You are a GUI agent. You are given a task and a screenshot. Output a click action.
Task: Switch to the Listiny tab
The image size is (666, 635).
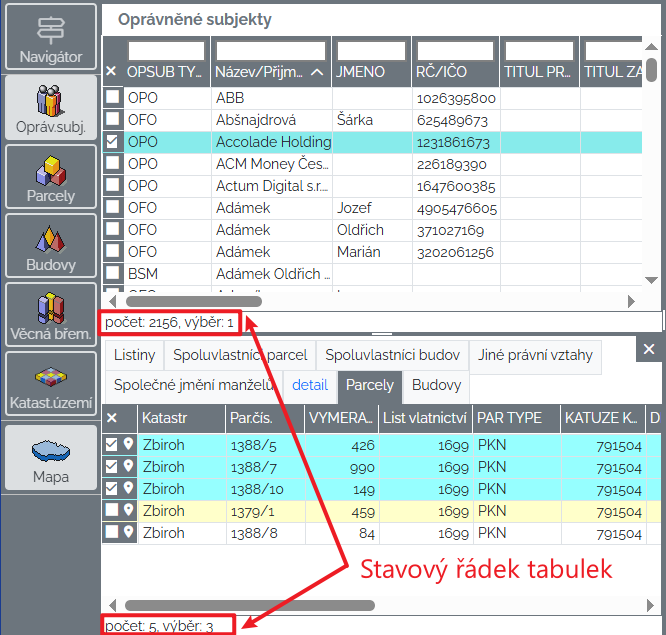click(x=134, y=355)
